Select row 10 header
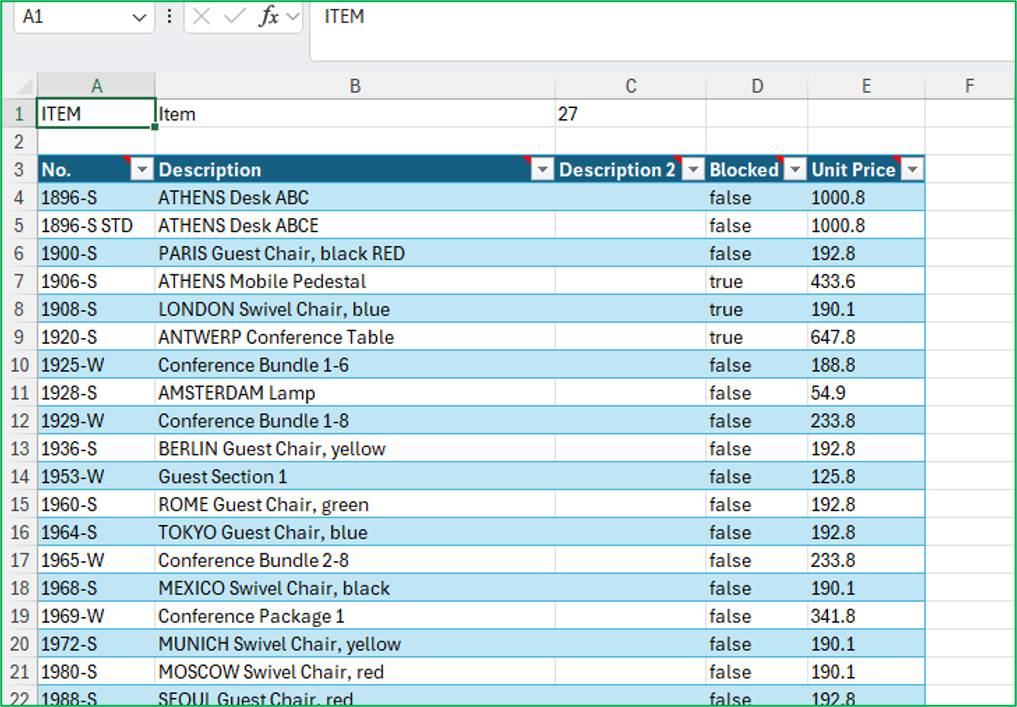Screen dimensions: 1017x707 (19, 365)
